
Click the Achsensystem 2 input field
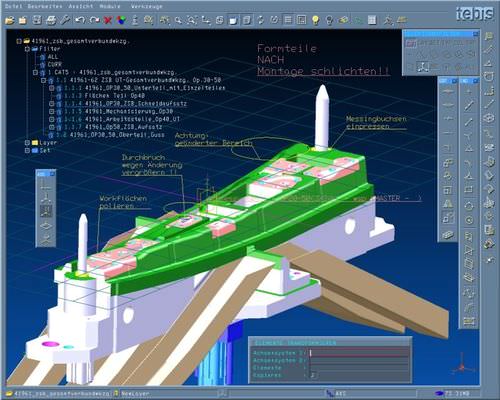(x=359, y=360)
